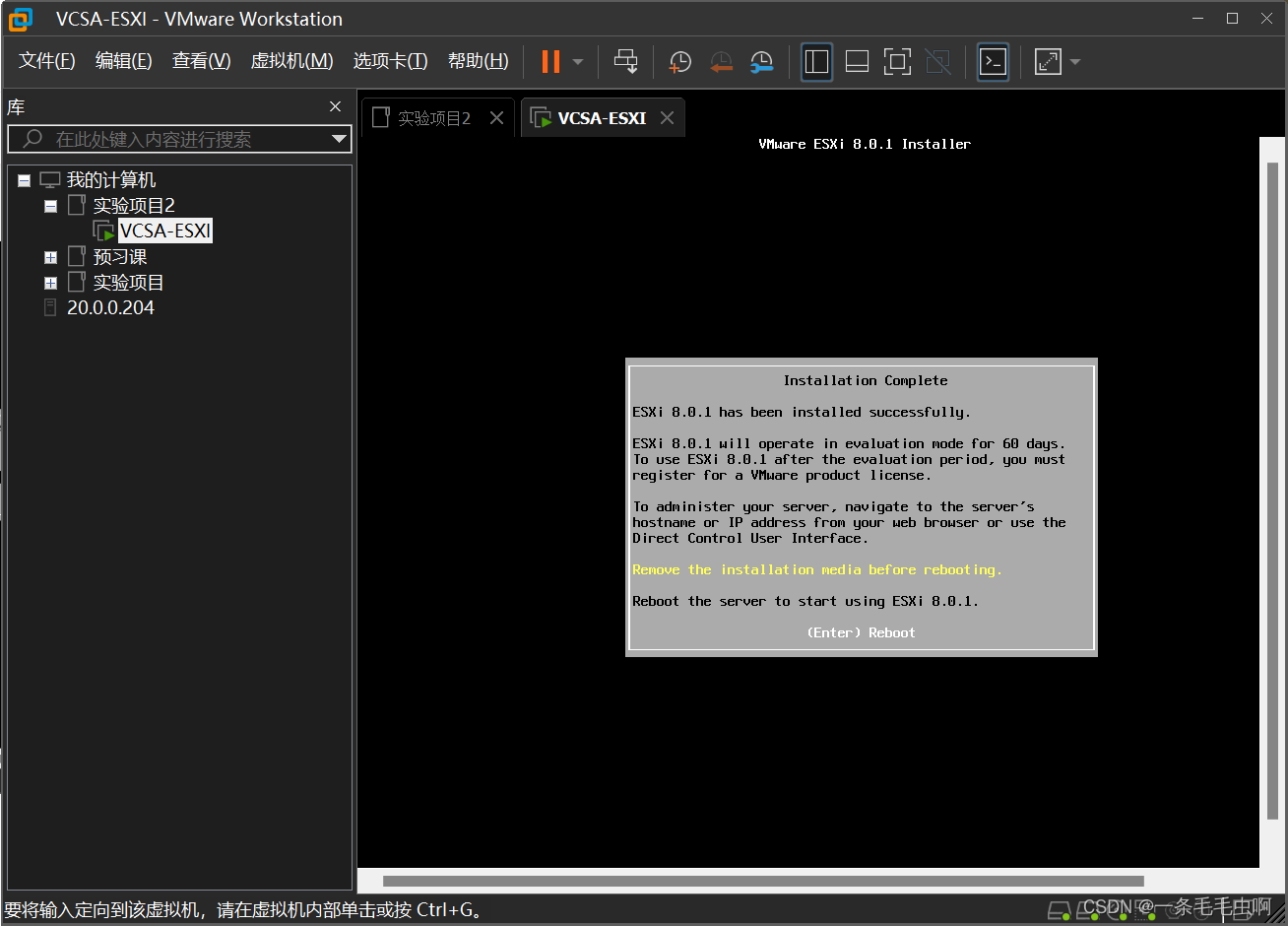The width and height of the screenshot is (1288, 926).
Task: Toggle the thumbnail bar view icon
Action: [858, 62]
